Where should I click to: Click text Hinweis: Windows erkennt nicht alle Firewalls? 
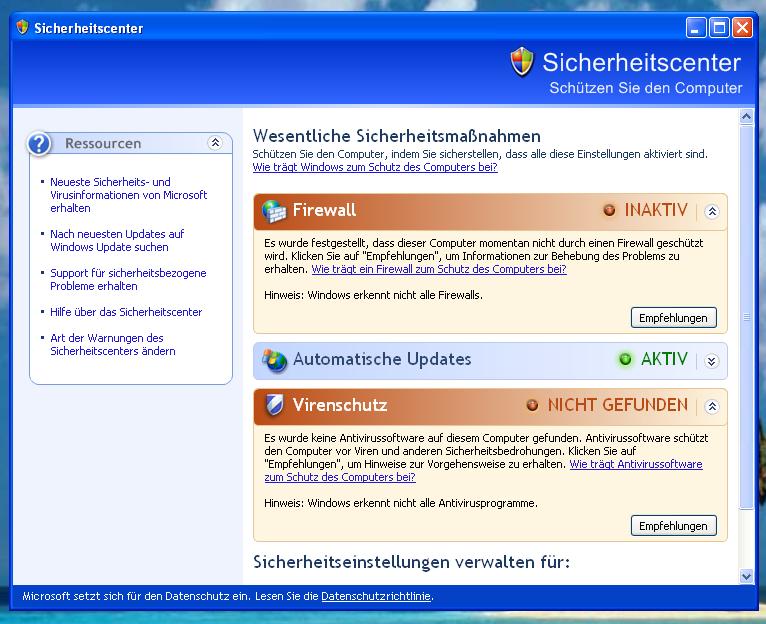tap(373, 295)
